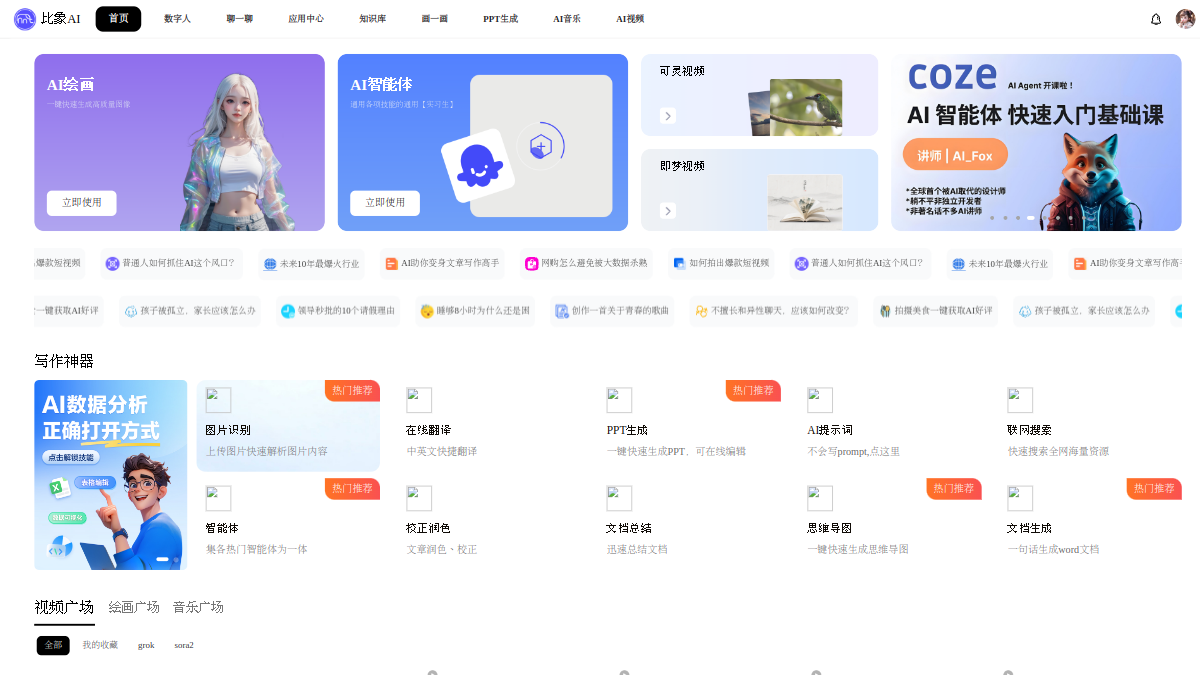
Task: Open the 聊一聊 navigation item
Action: click(x=239, y=18)
